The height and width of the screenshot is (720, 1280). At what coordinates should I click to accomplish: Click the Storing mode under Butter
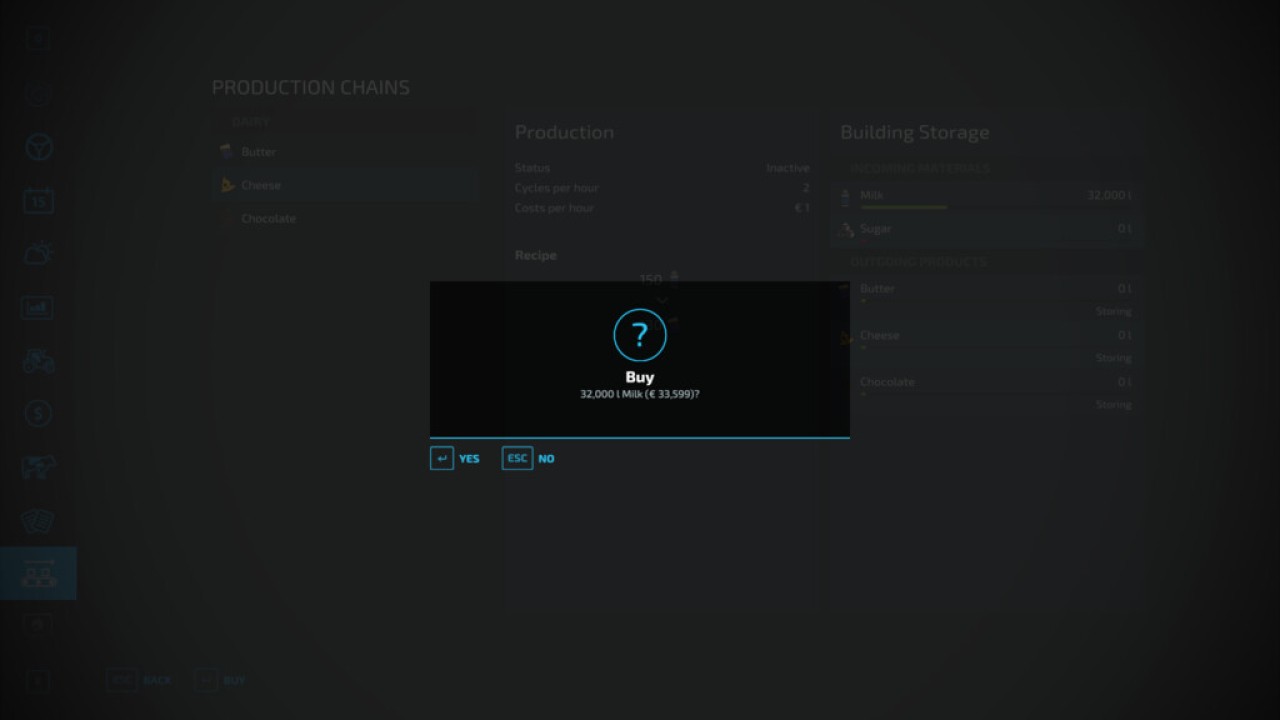[x=1113, y=311]
